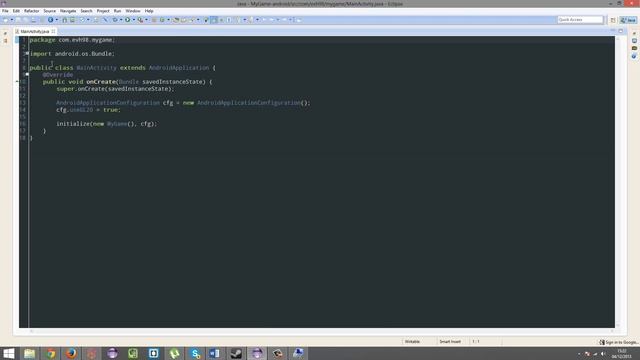Toggle the highlighted Mark Occurrences icon
Screen dimensions: 640x360
click(214, 20)
